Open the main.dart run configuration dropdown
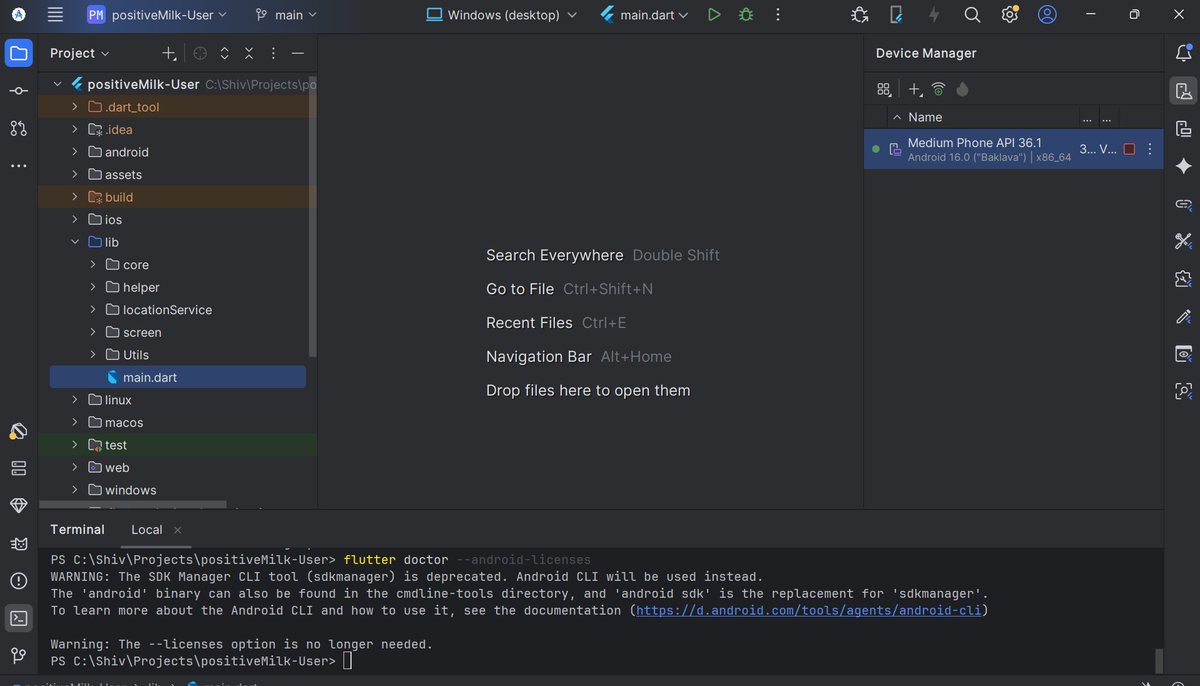 point(645,15)
